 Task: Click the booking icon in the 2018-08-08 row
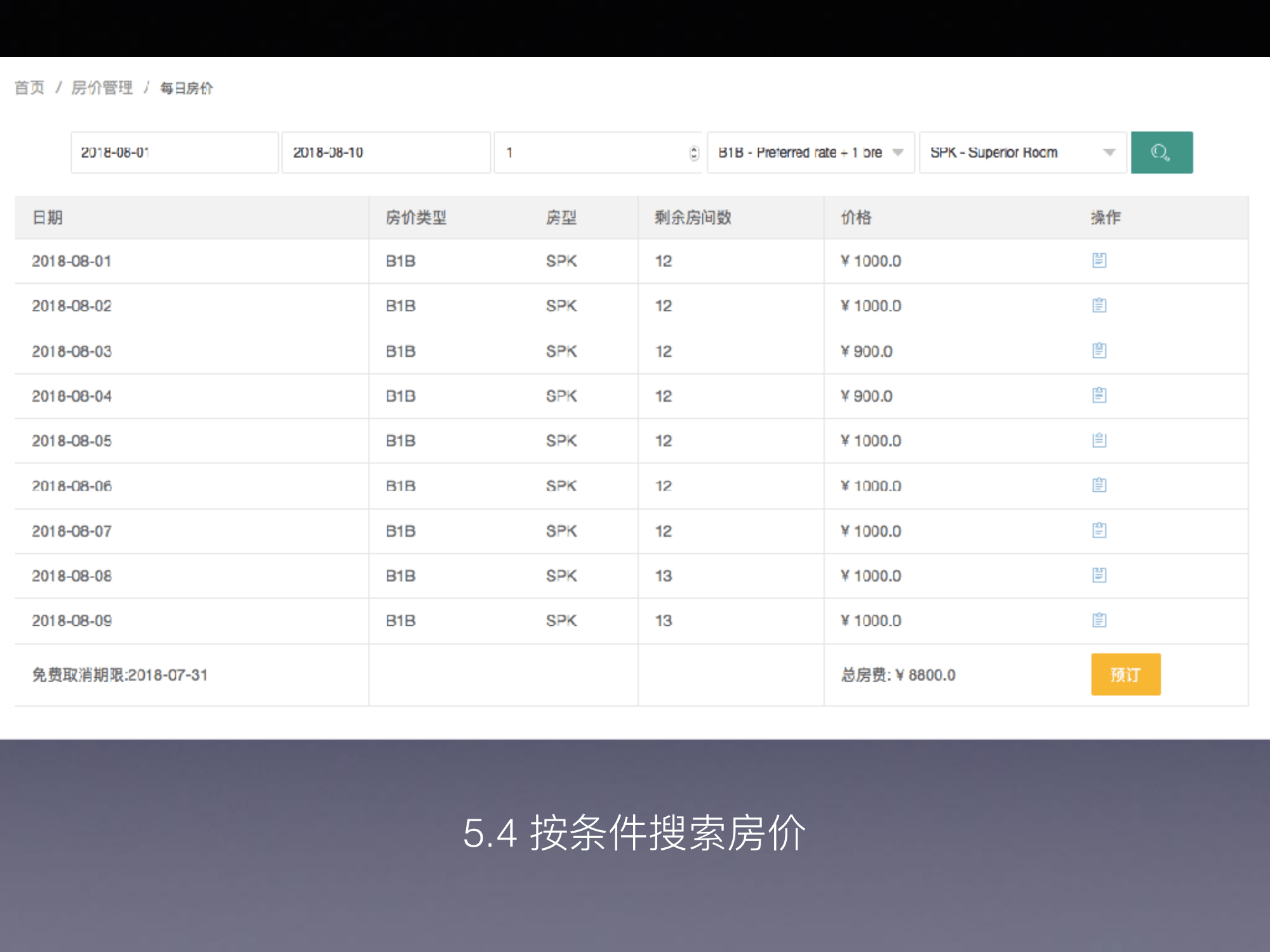point(1099,576)
